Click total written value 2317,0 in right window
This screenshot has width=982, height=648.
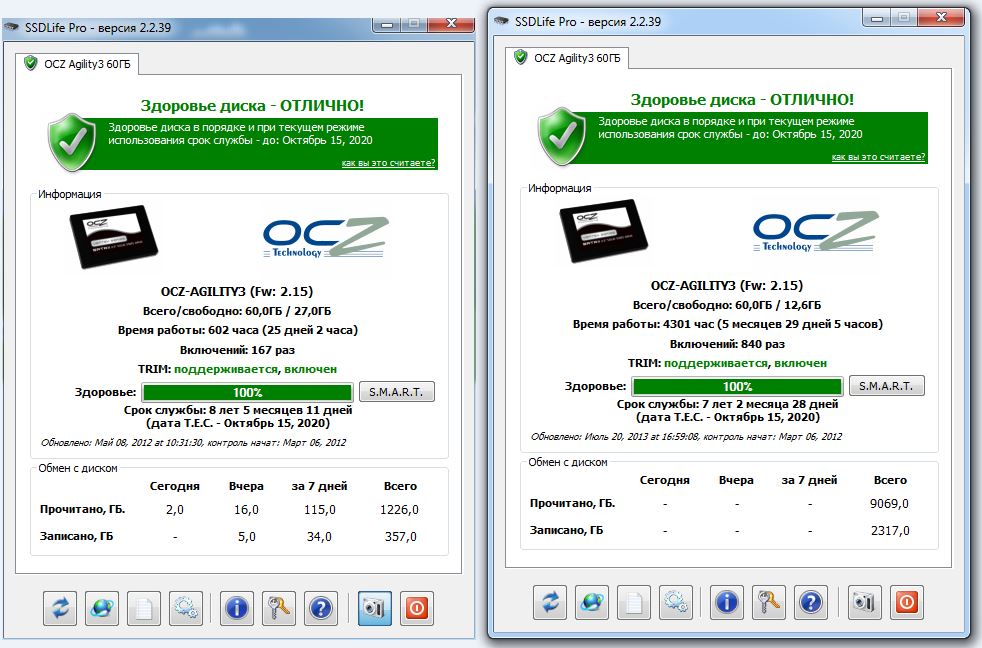[x=890, y=530]
